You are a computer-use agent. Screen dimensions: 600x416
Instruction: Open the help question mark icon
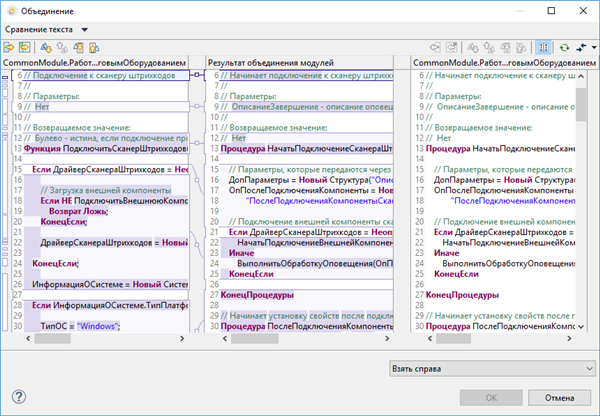pos(19,397)
